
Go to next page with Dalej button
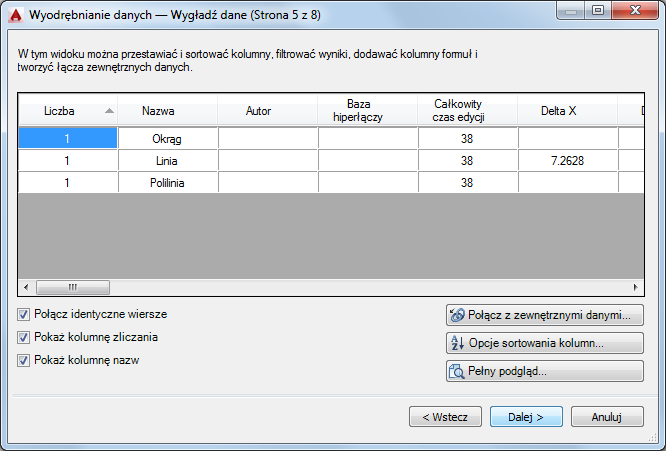[526, 417]
